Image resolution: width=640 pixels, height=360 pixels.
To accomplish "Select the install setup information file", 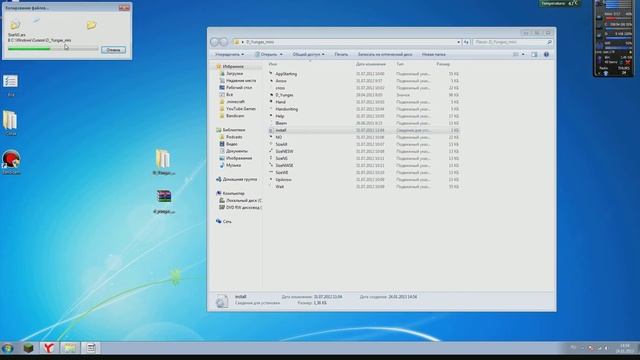I will 364,130.
